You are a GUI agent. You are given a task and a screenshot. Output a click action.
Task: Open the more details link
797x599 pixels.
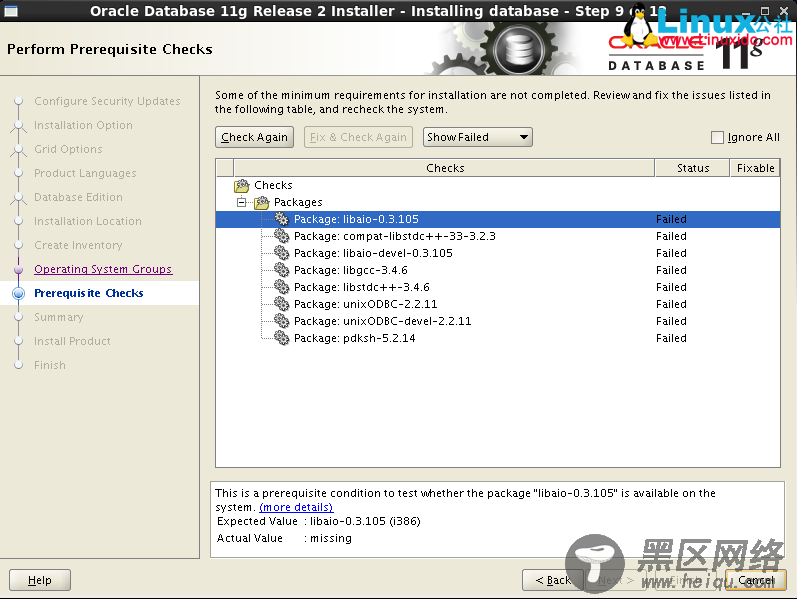click(x=296, y=507)
